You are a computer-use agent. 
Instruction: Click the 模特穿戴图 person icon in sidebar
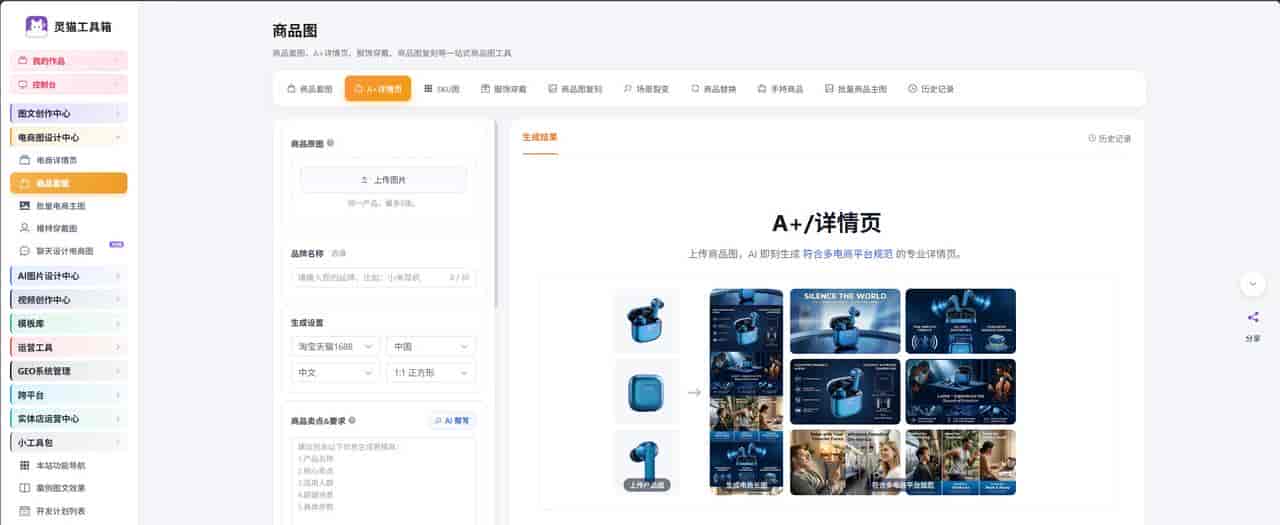25,228
